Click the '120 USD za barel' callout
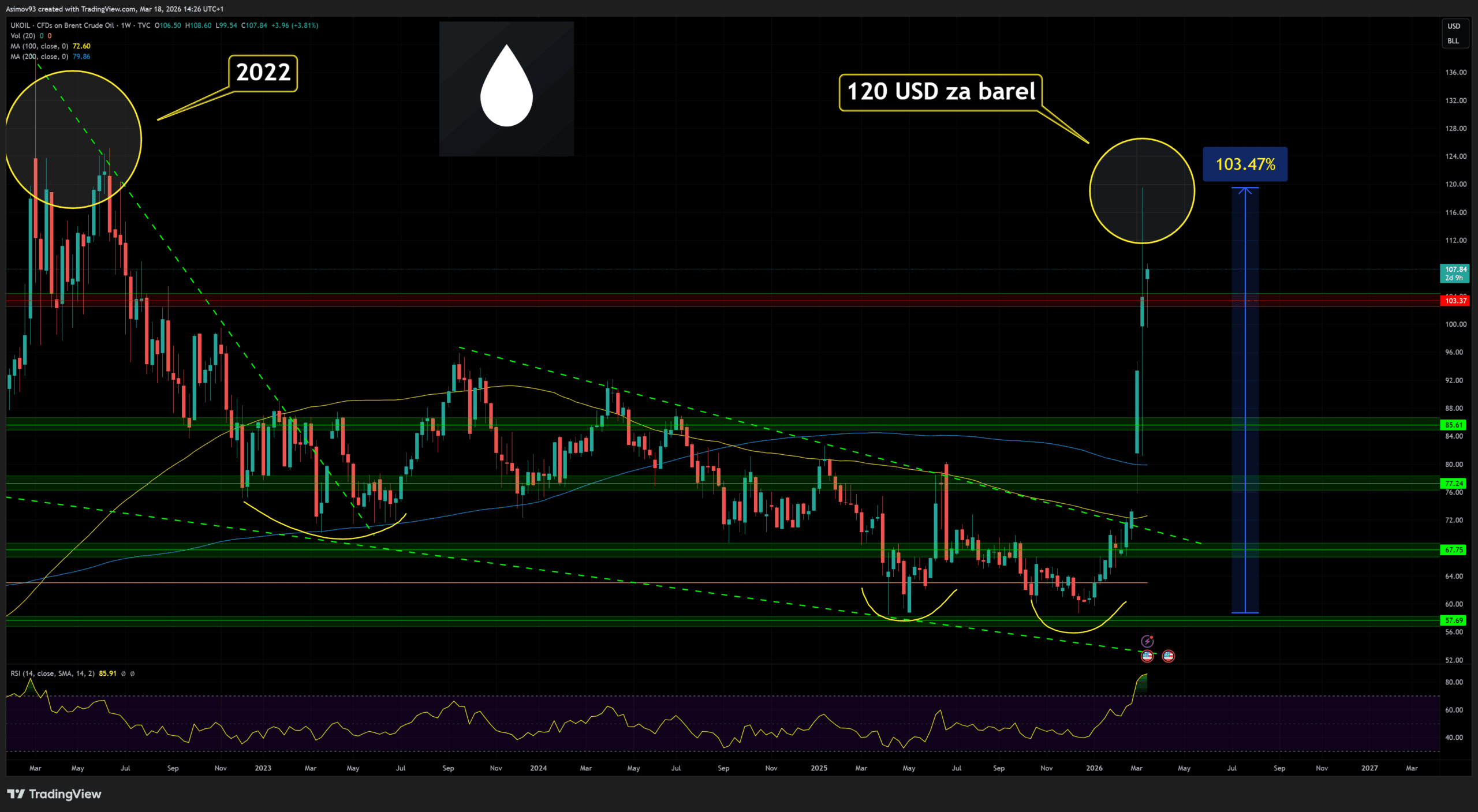The width and height of the screenshot is (1478, 812). pyautogui.click(x=940, y=92)
